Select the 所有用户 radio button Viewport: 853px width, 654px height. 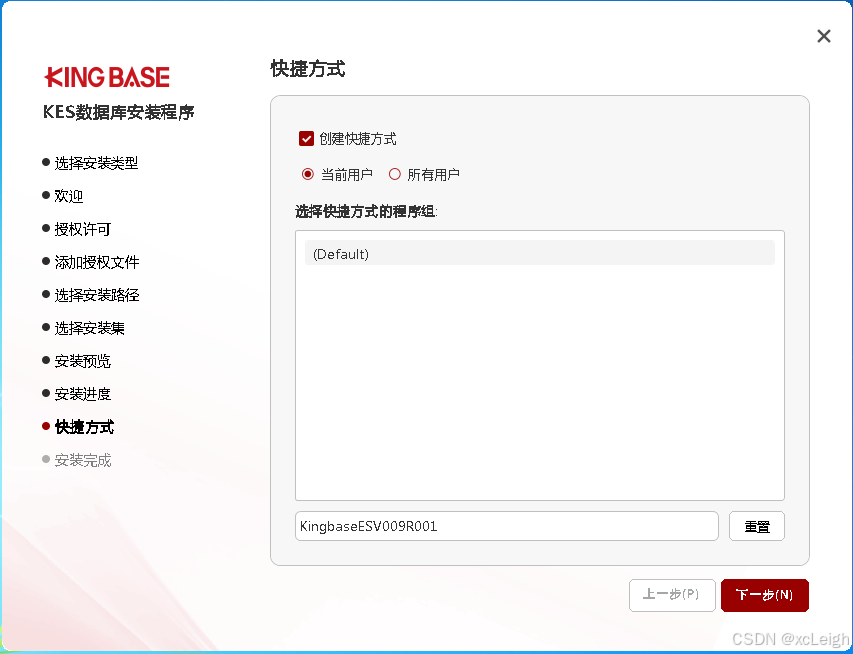pos(395,173)
